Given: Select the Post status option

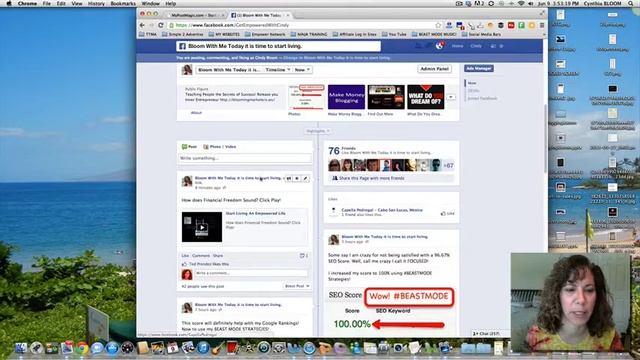Looking at the screenshot, I should [x=189, y=147].
